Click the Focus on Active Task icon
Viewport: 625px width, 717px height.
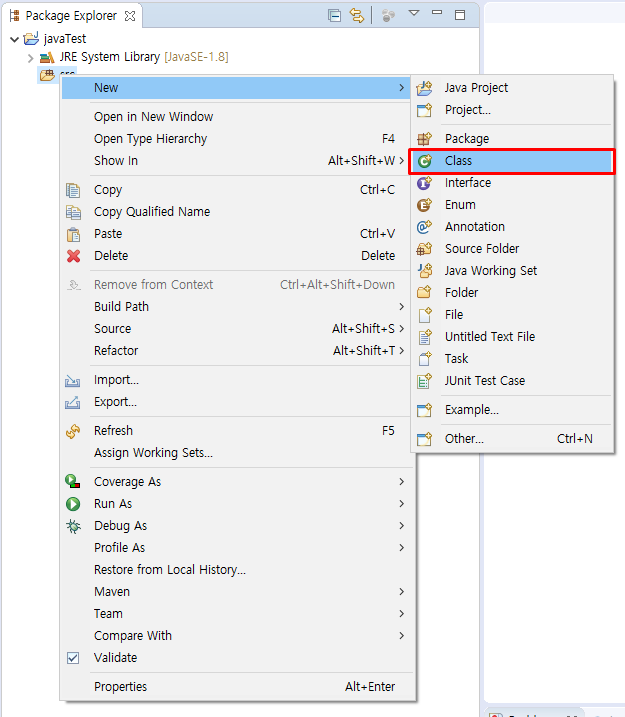coord(388,16)
